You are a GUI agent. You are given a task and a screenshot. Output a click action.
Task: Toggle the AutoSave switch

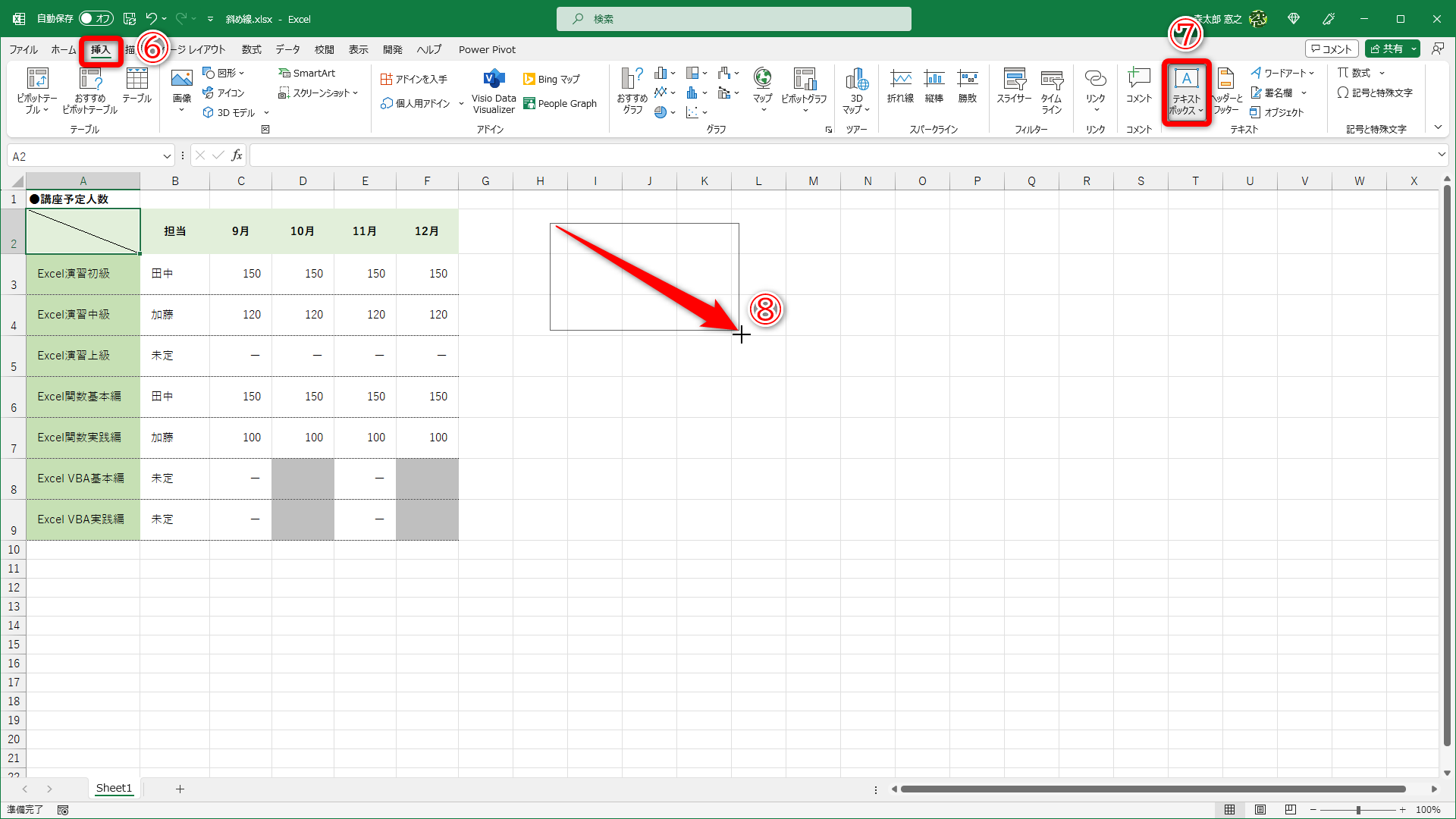[96, 19]
